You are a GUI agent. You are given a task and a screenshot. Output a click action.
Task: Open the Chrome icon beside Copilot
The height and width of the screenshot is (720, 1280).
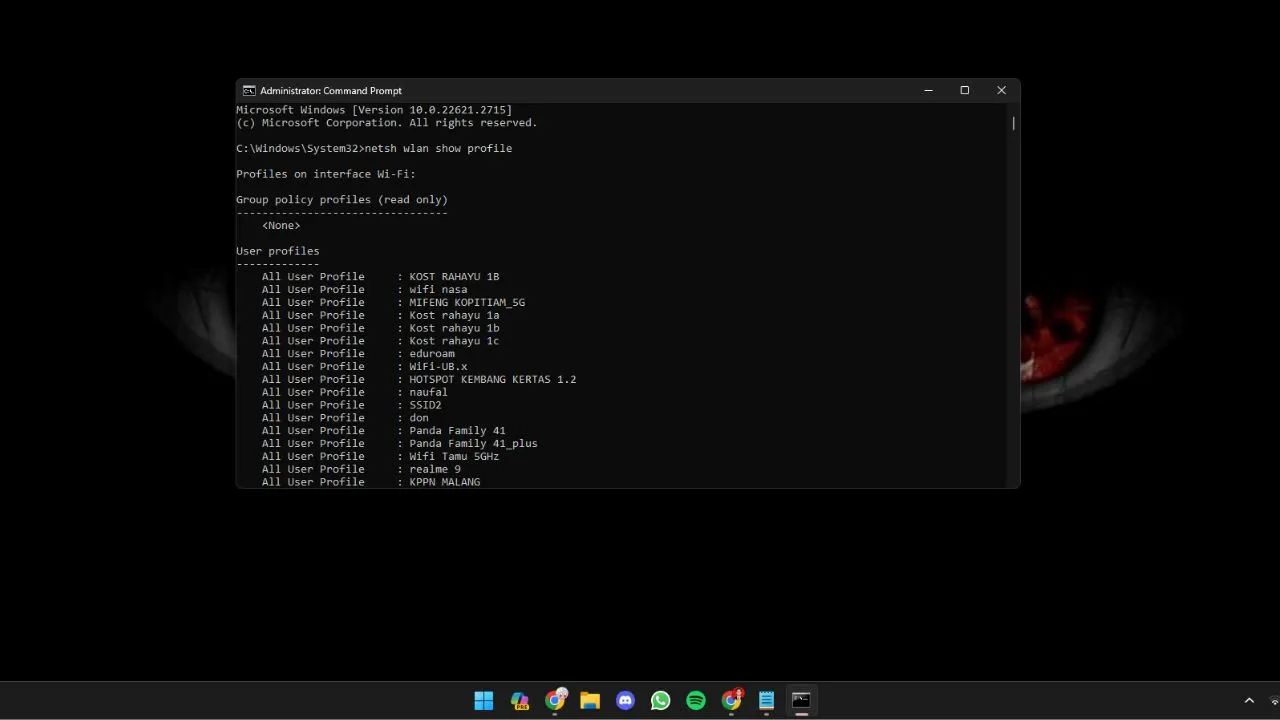[555, 700]
